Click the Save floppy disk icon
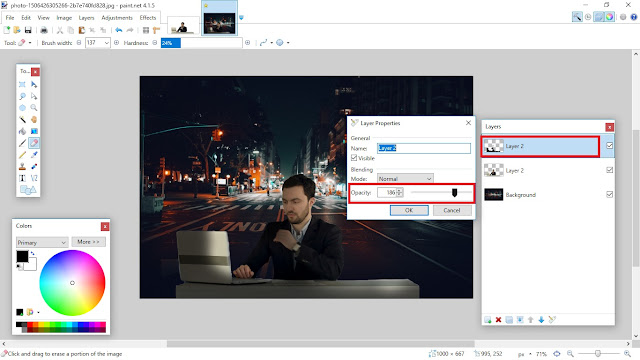Image resolution: width=640 pixels, height=360 pixels. pyautogui.click(x=28, y=30)
